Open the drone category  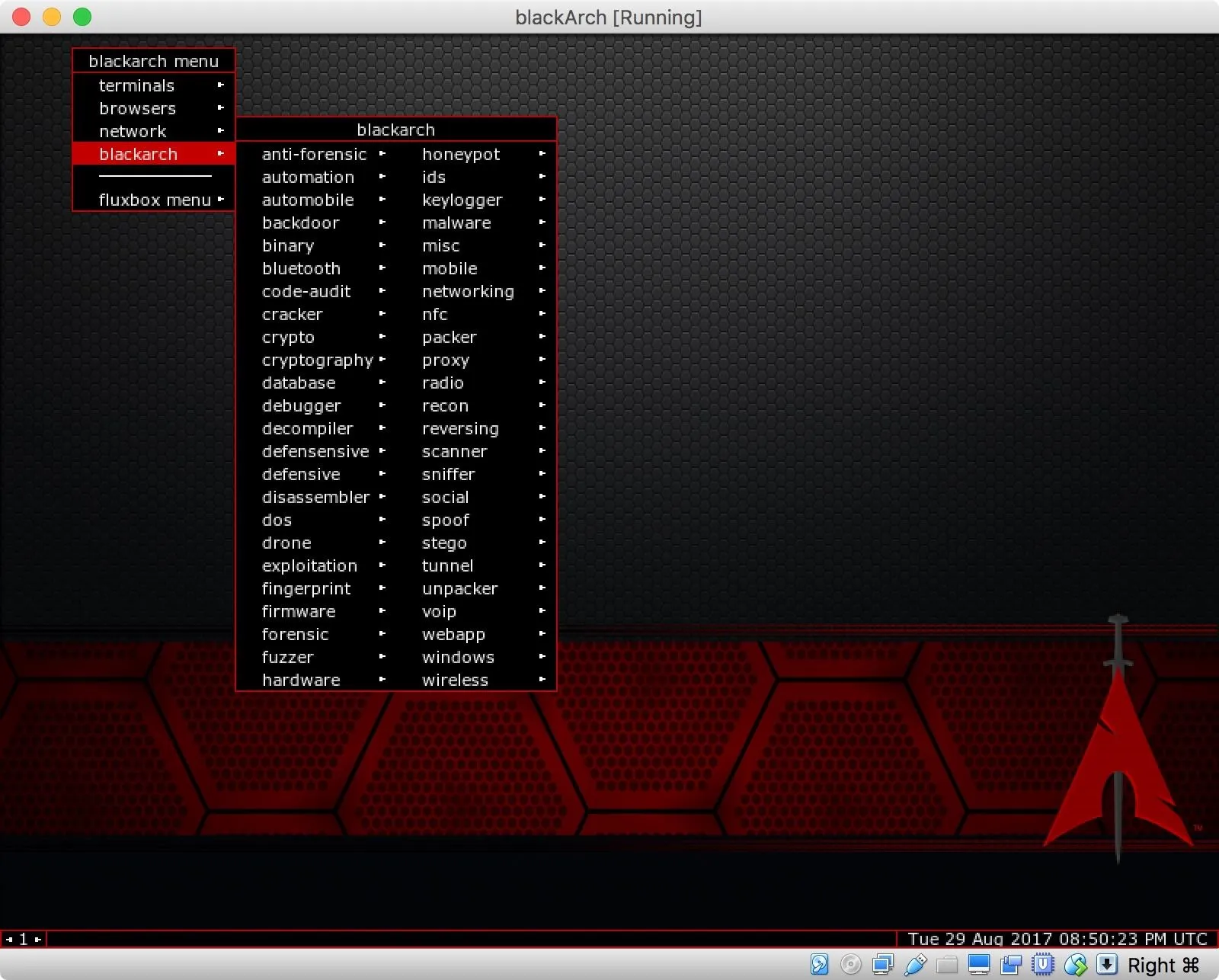(316, 543)
